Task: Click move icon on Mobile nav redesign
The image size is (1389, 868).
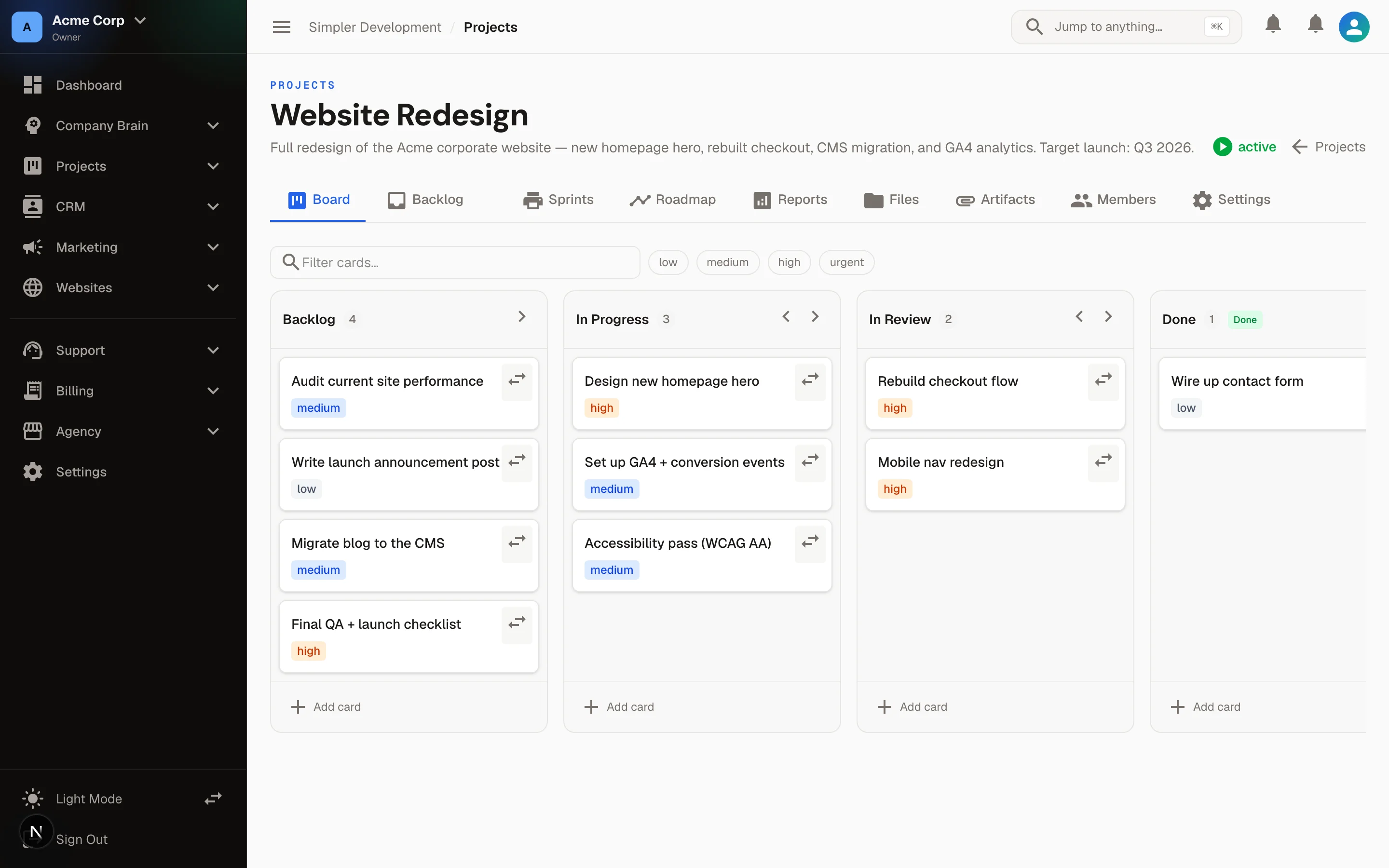Action: pos(1103,461)
